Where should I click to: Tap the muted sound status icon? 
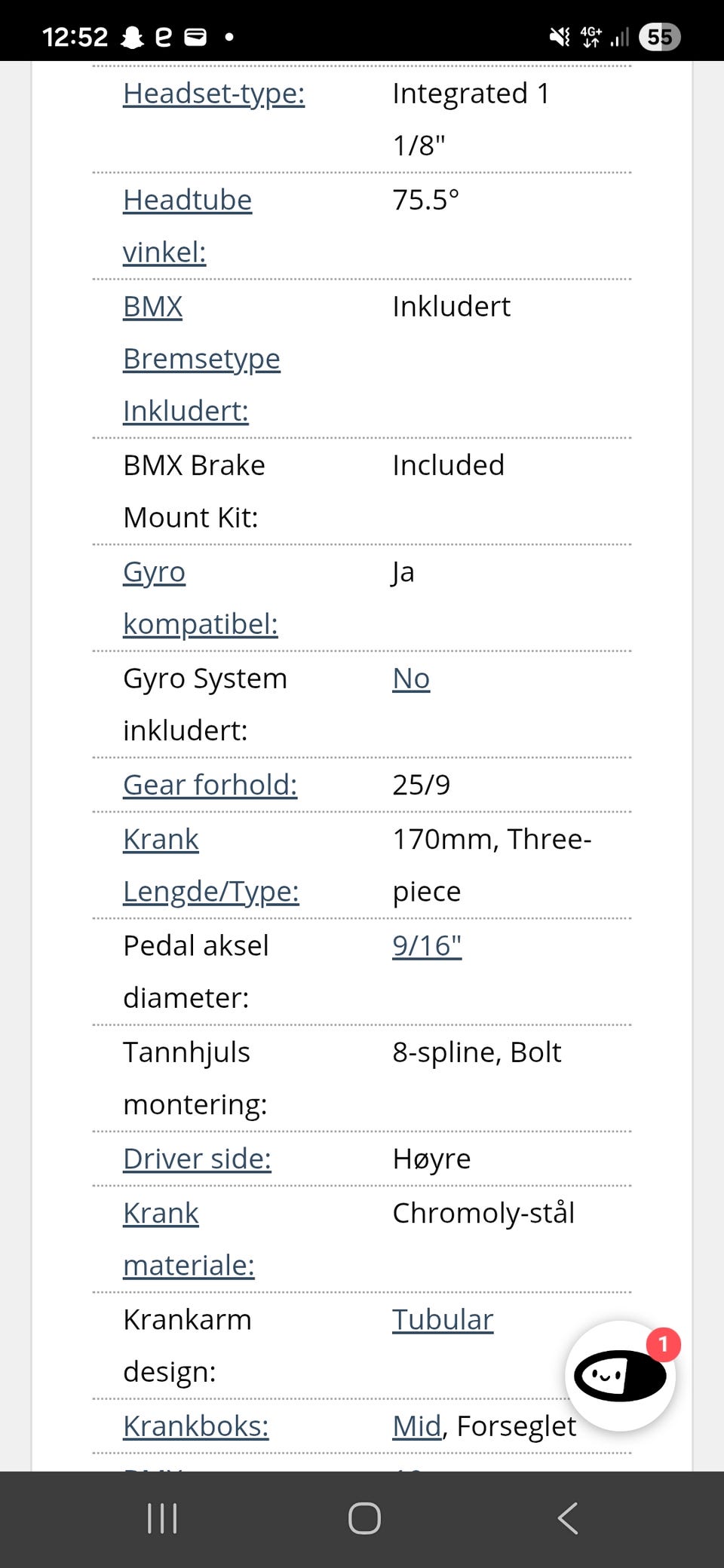(x=560, y=37)
